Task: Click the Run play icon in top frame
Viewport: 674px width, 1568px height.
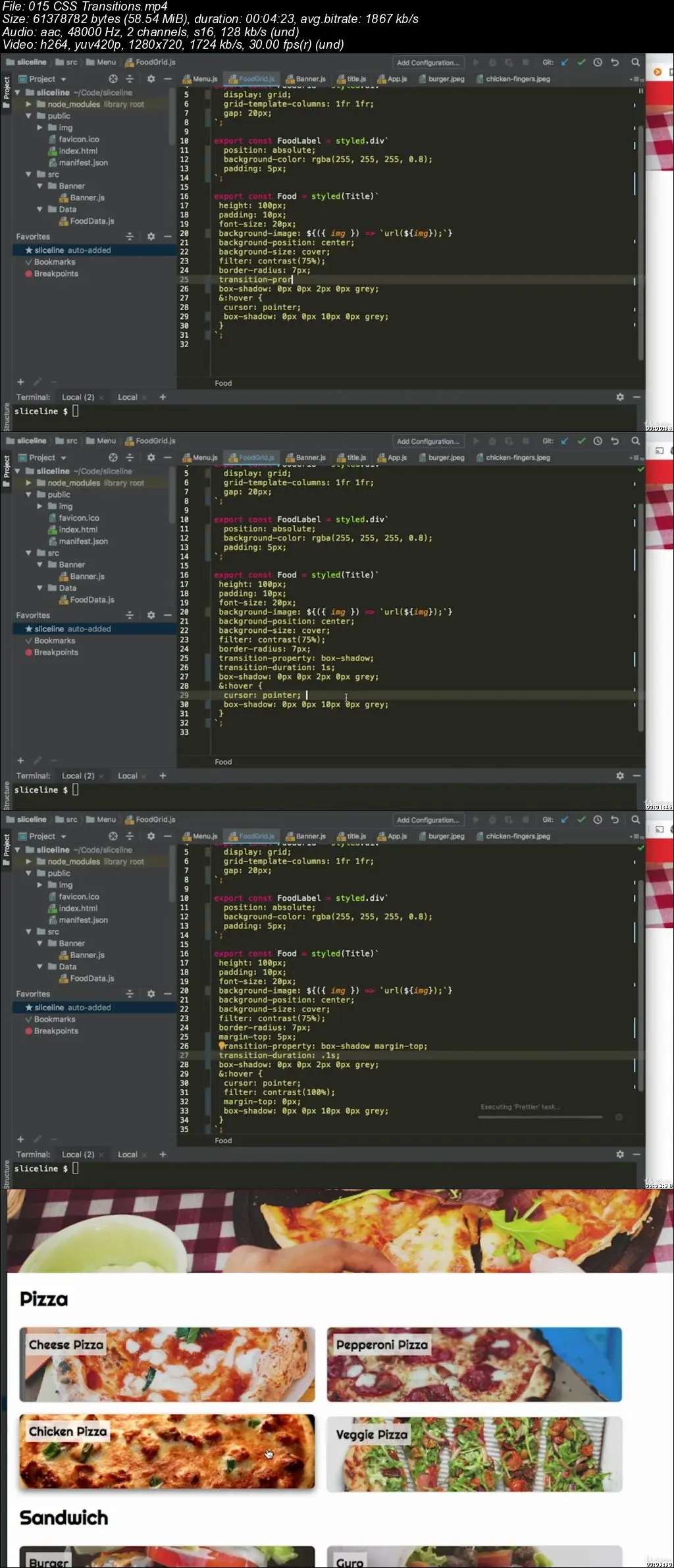Action: point(476,63)
